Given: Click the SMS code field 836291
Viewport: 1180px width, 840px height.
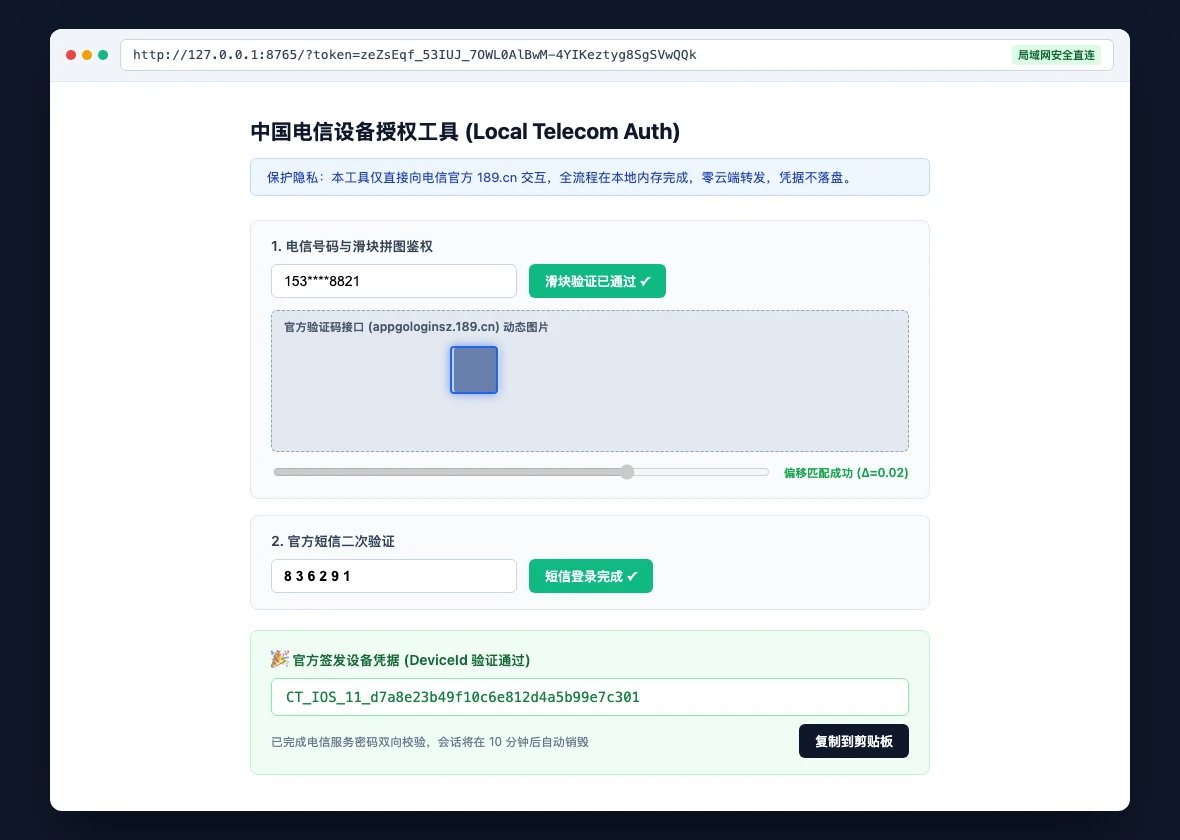Looking at the screenshot, I should (394, 576).
